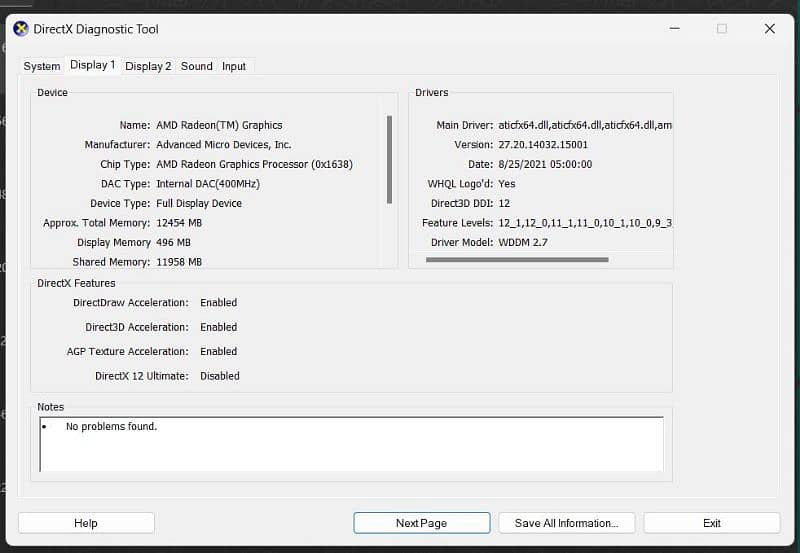Switch to the System tab

pos(42,66)
